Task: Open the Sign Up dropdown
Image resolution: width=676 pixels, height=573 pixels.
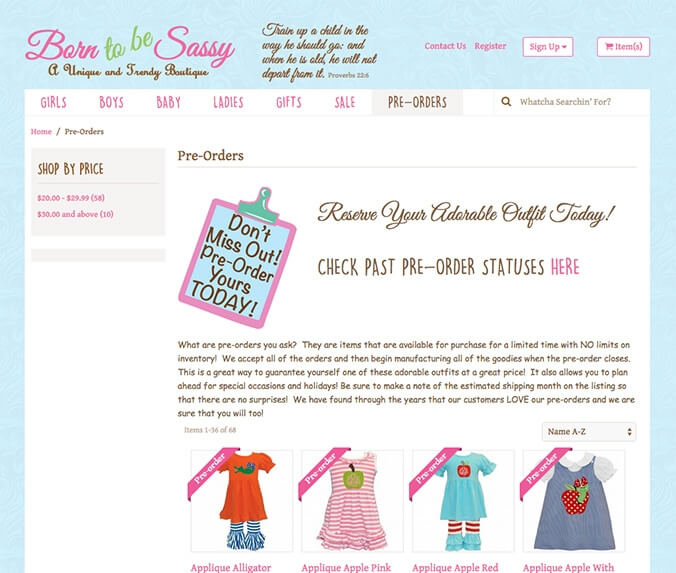Action: 548,47
